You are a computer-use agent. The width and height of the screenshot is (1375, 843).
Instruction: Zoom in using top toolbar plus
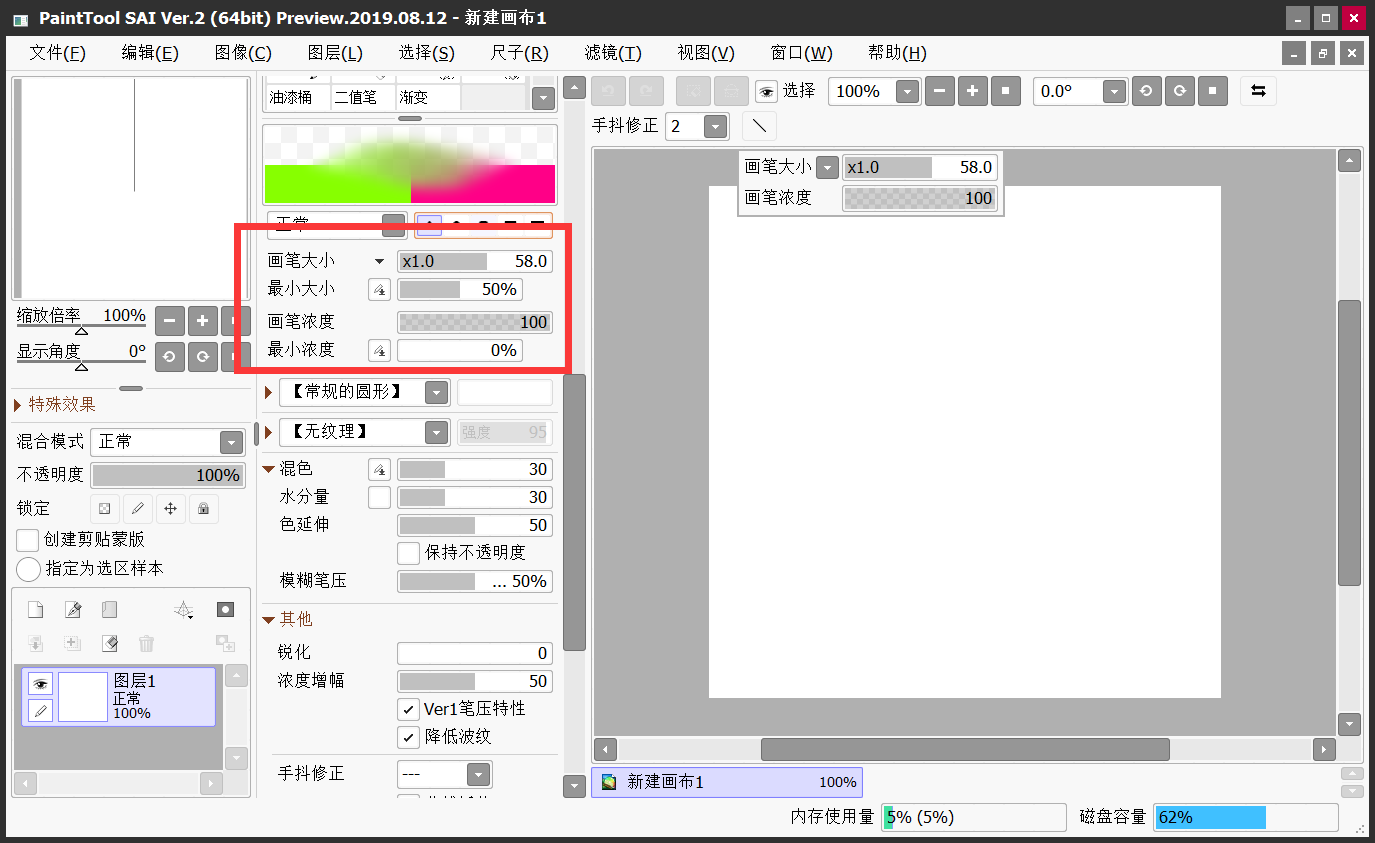972,91
